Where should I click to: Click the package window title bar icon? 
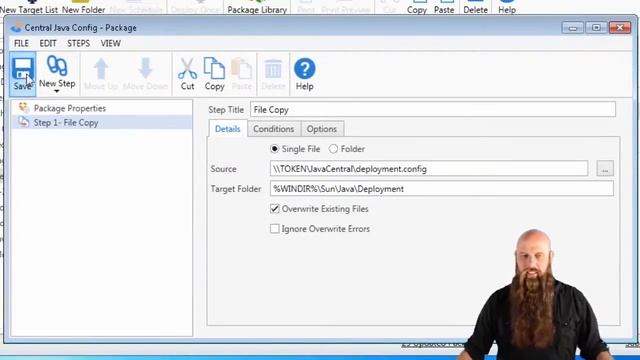16,28
